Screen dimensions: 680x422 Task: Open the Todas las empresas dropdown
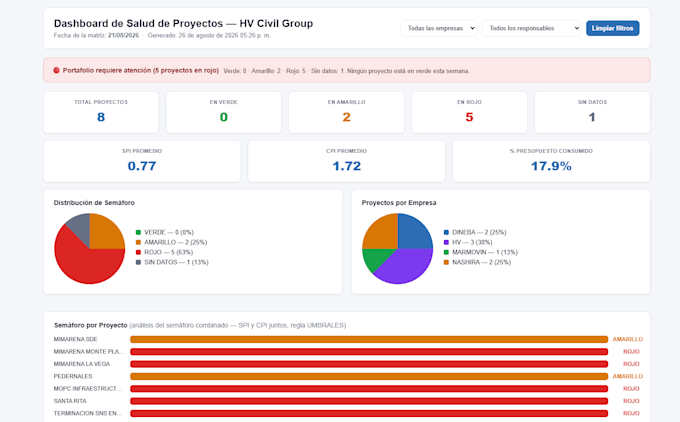[438, 28]
